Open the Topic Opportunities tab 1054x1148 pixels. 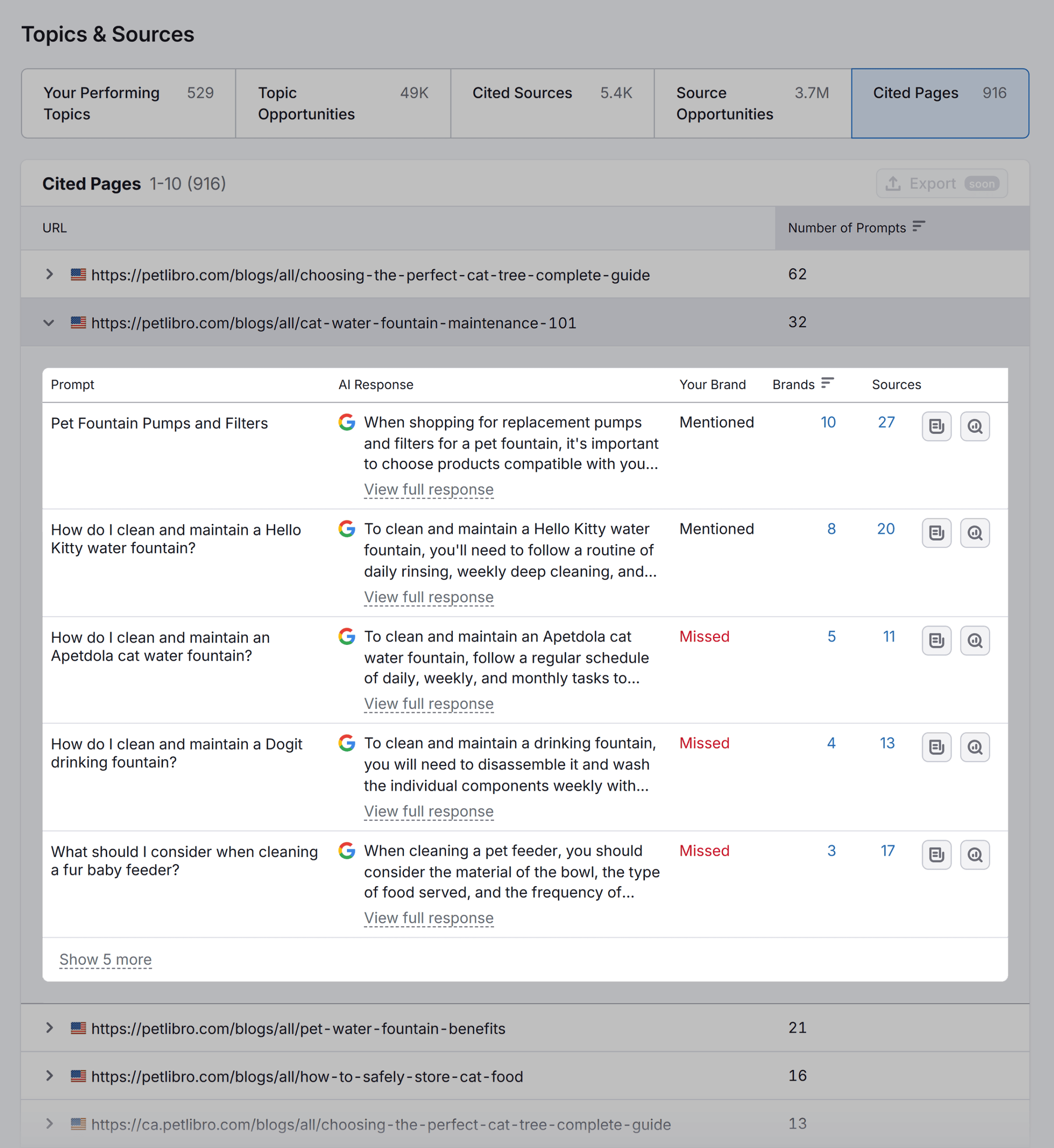(x=342, y=103)
